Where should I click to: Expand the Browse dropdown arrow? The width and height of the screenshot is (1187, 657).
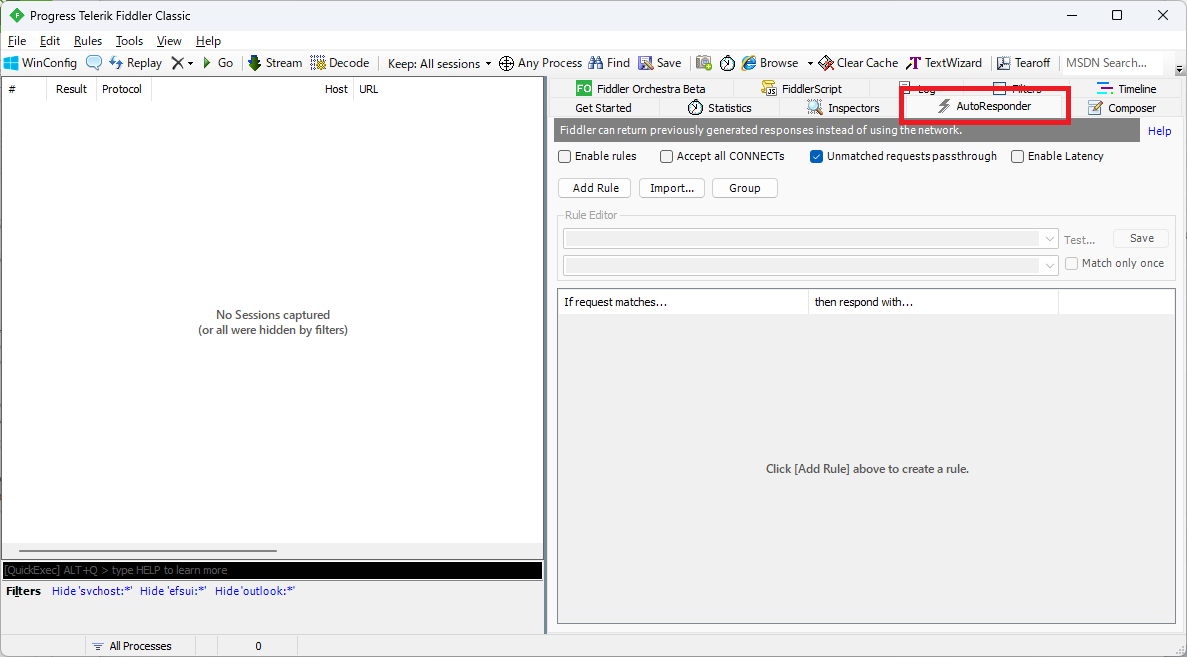click(809, 64)
